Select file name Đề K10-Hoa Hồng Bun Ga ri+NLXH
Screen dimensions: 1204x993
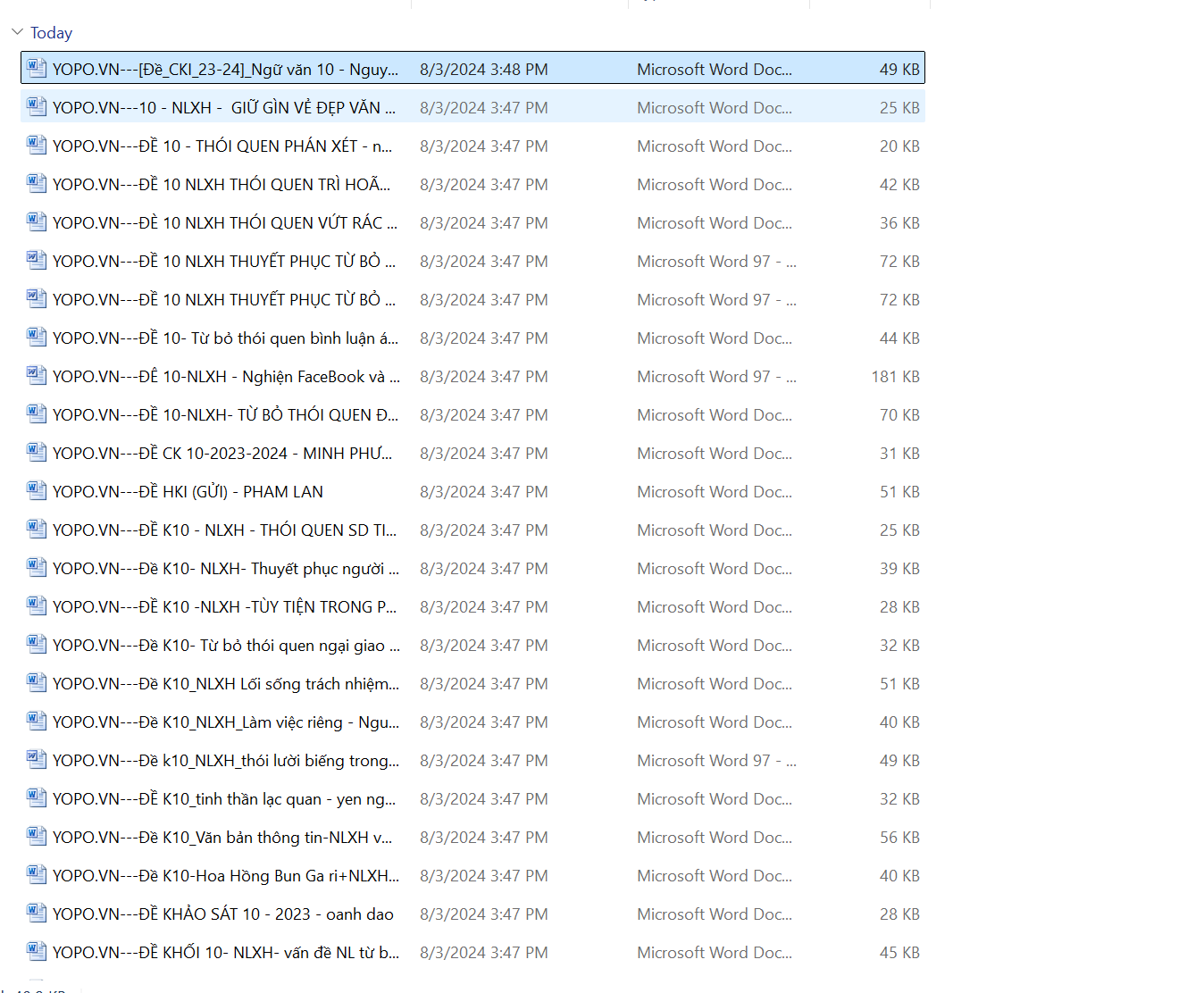[x=226, y=876]
